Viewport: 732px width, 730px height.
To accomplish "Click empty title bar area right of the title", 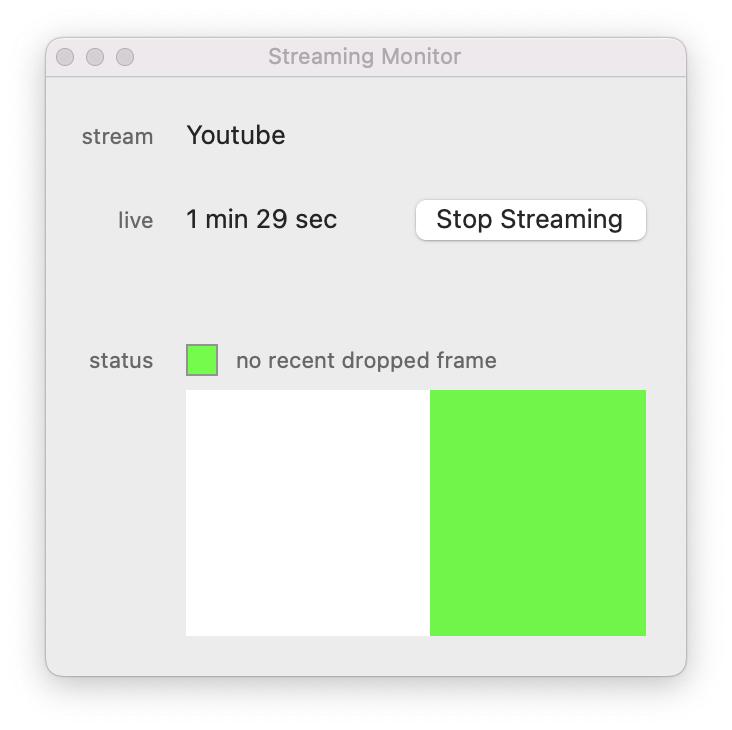I will tap(570, 57).
